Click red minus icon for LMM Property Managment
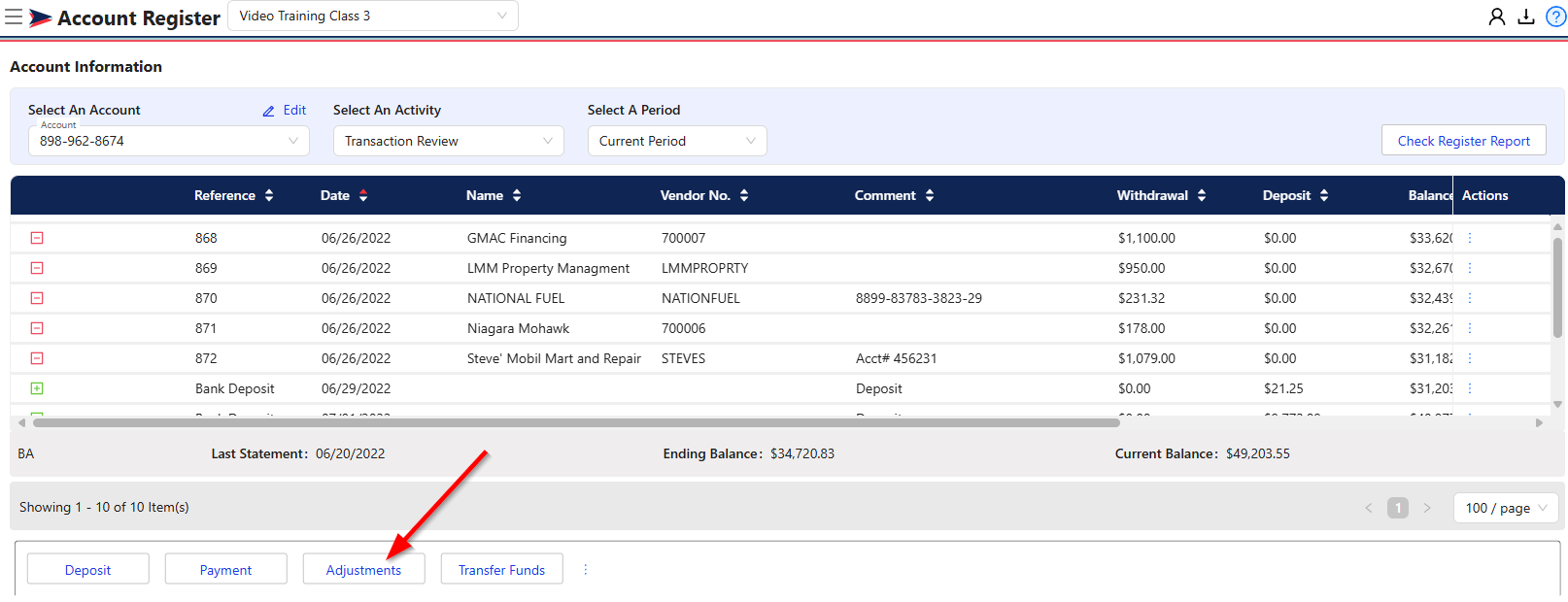Viewport: 1568px width, 602px height. [37, 268]
